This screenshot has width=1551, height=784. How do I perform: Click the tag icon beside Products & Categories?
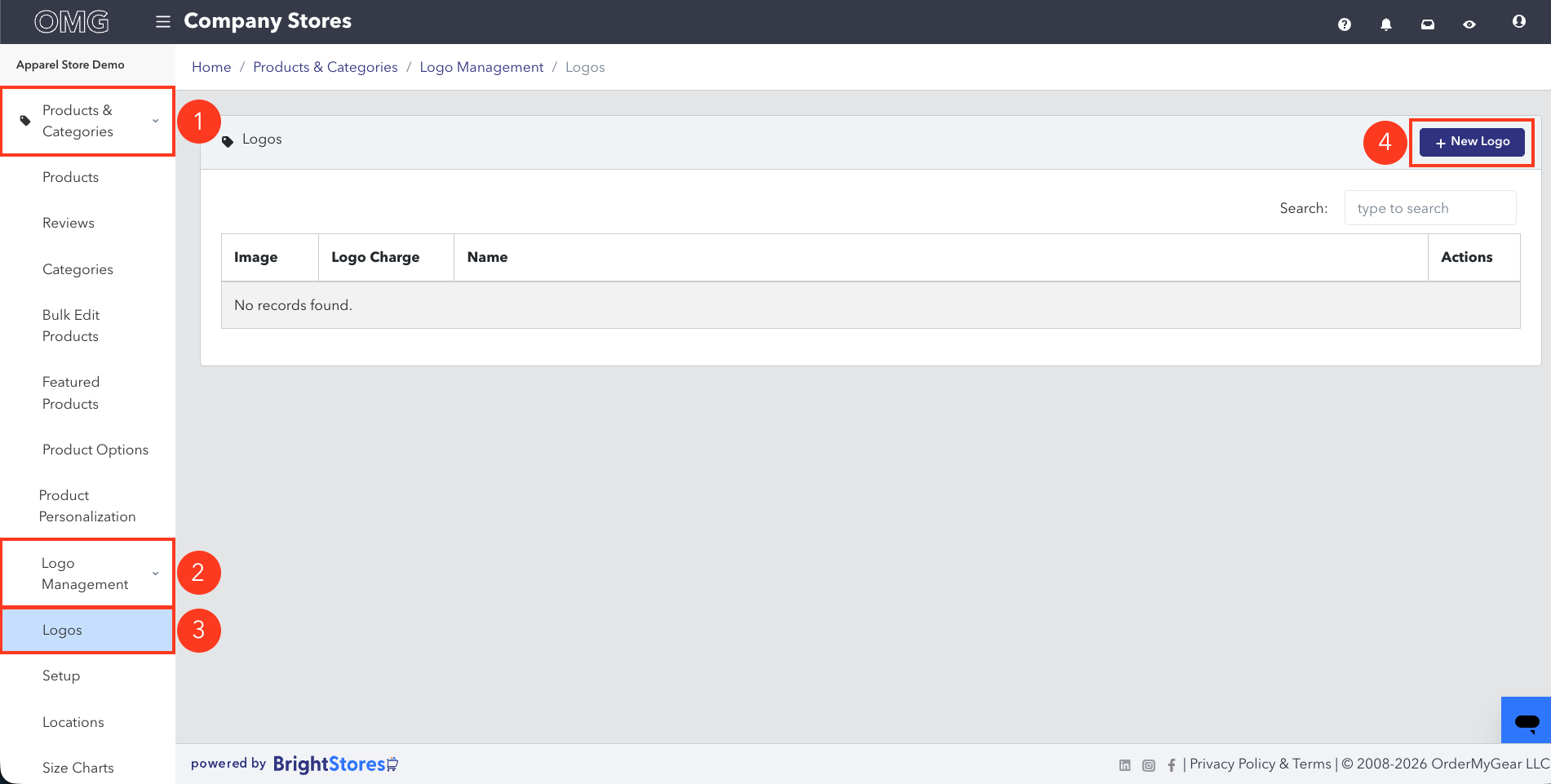[25, 121]
